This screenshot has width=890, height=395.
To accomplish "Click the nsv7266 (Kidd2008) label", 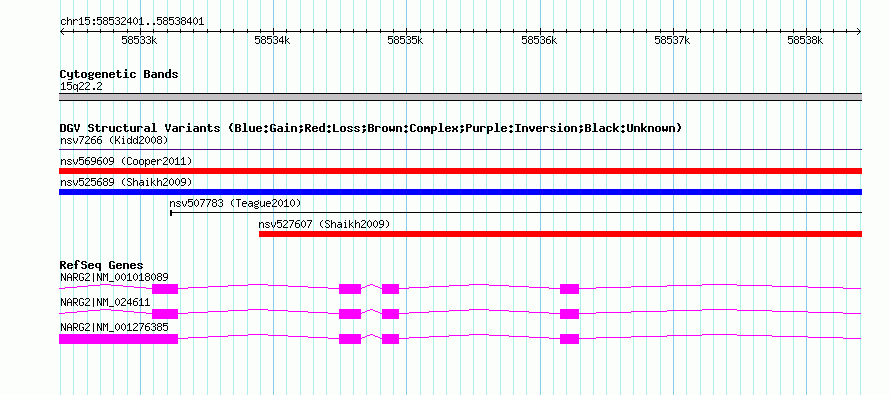I will pyautogui.click(x=114, y=140).
